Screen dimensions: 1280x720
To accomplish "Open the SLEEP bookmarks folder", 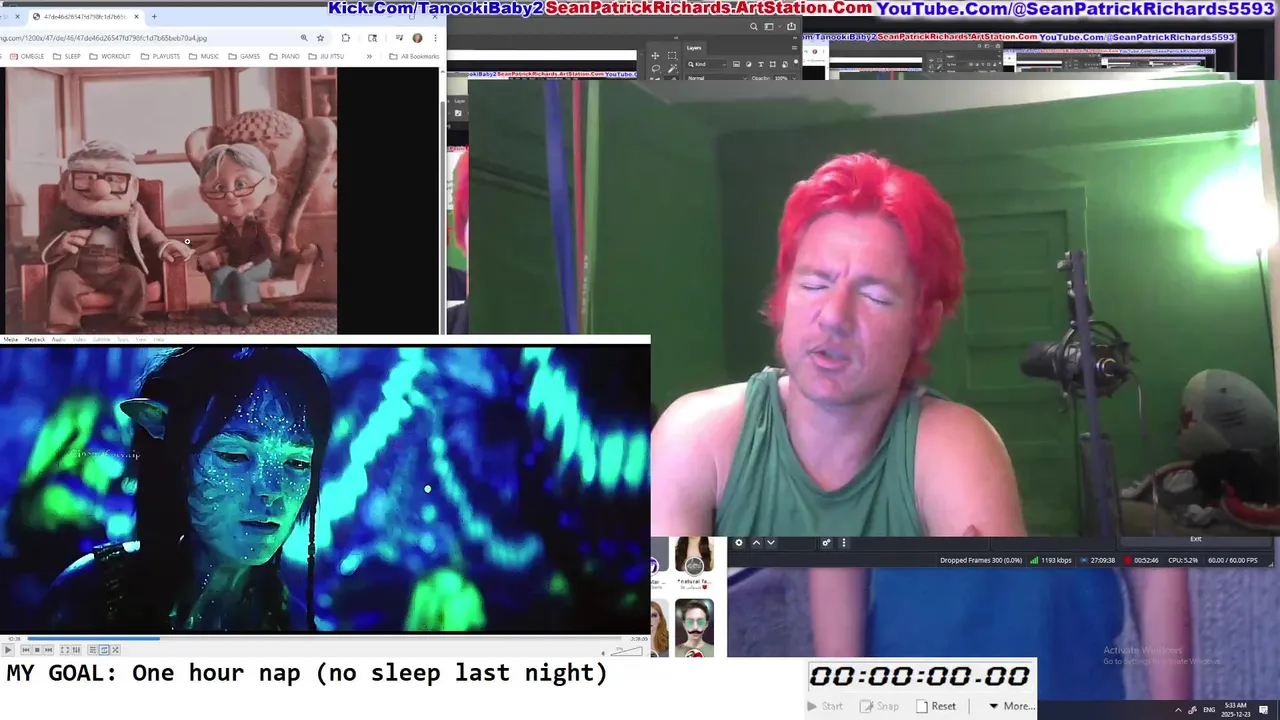I will pos(67,56).
